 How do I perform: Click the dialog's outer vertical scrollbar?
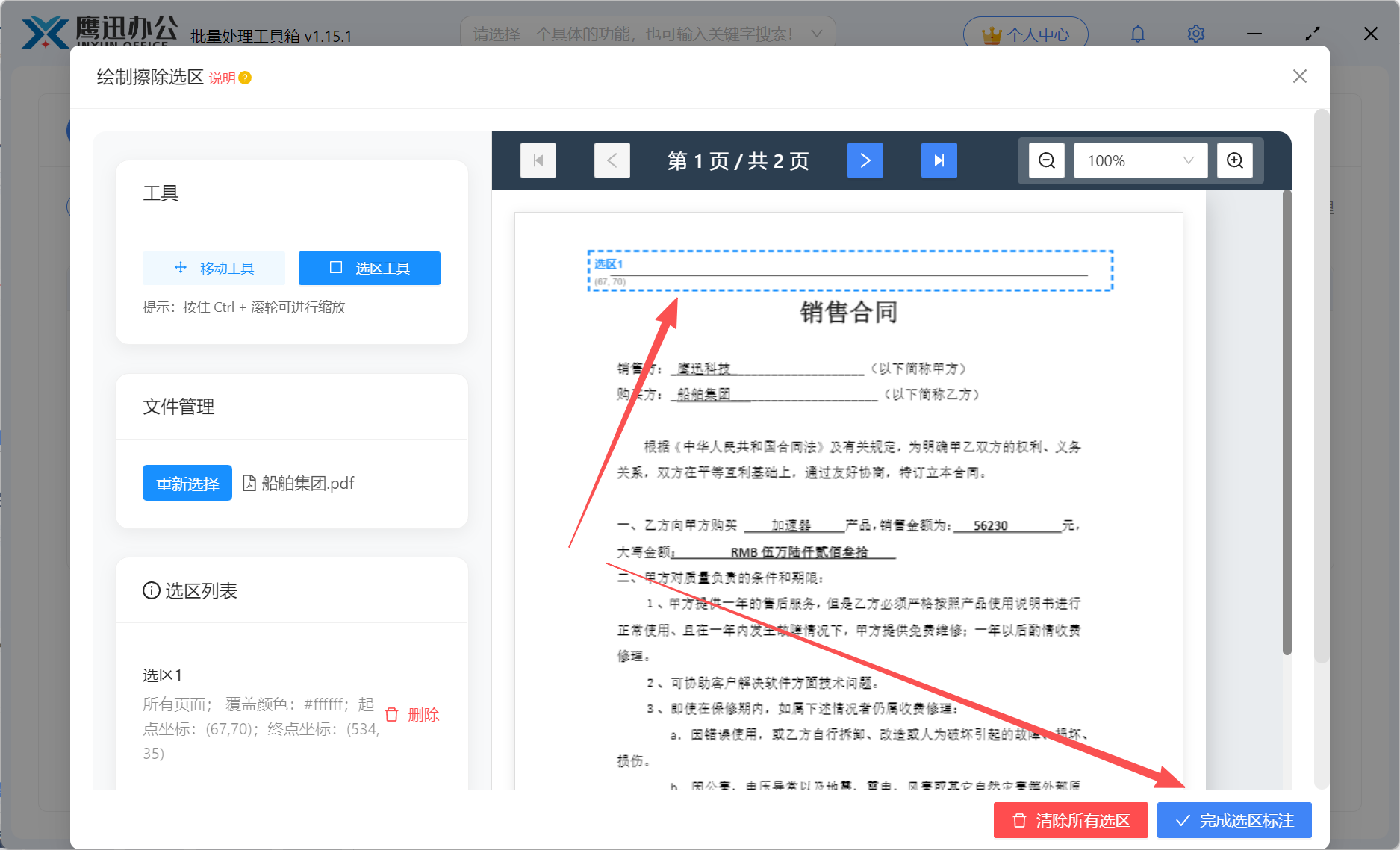click(1321, 387)
